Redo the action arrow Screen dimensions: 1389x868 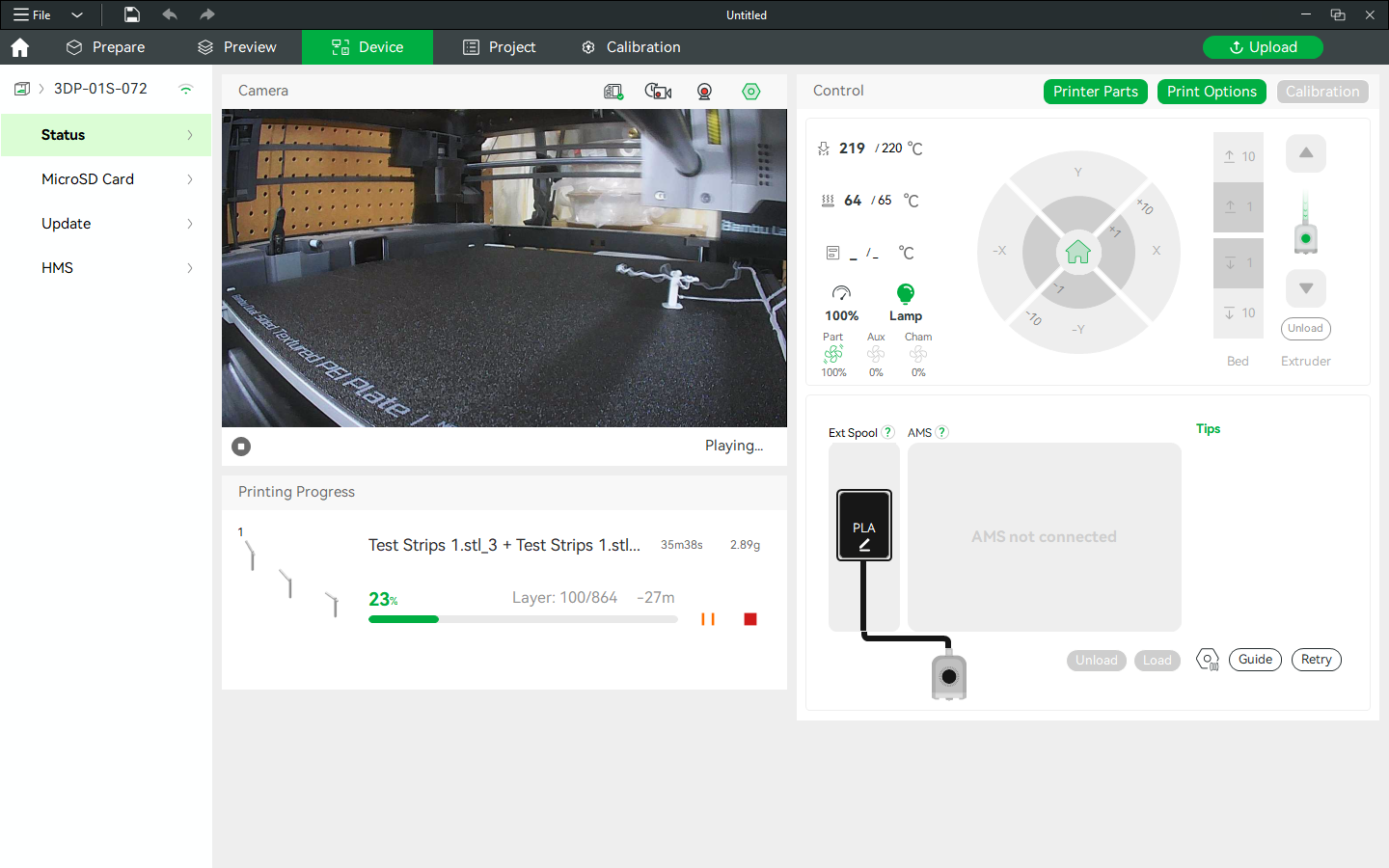pyautogui.click(x=206, y=14)
